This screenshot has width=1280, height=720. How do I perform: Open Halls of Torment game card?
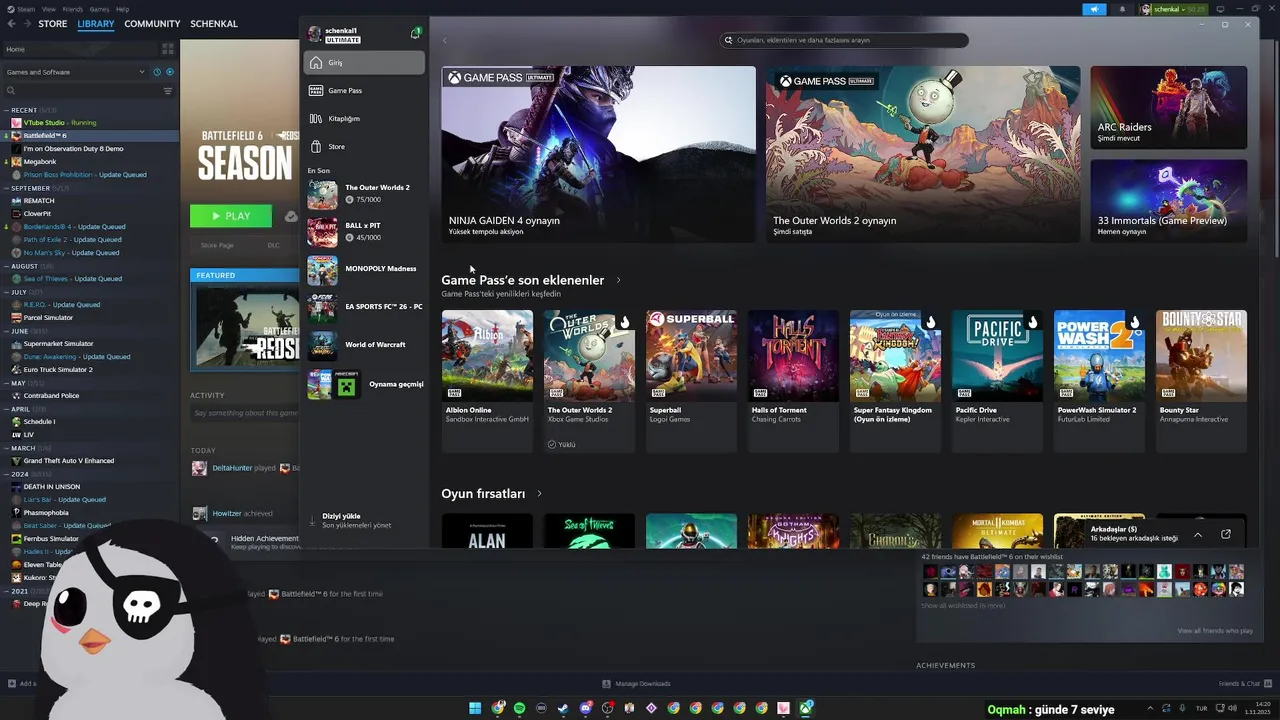point(793,381)
